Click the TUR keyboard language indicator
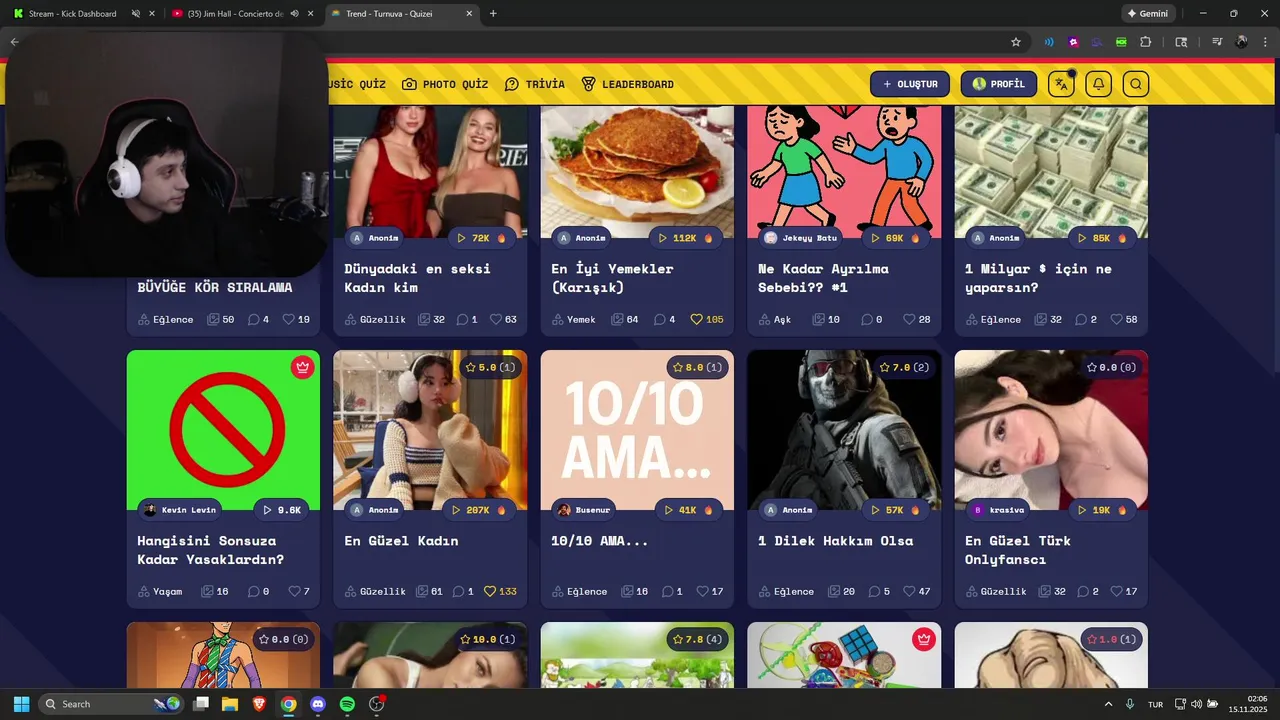The width and height of the screenshot is (1280, 720). coord(1155,704)
